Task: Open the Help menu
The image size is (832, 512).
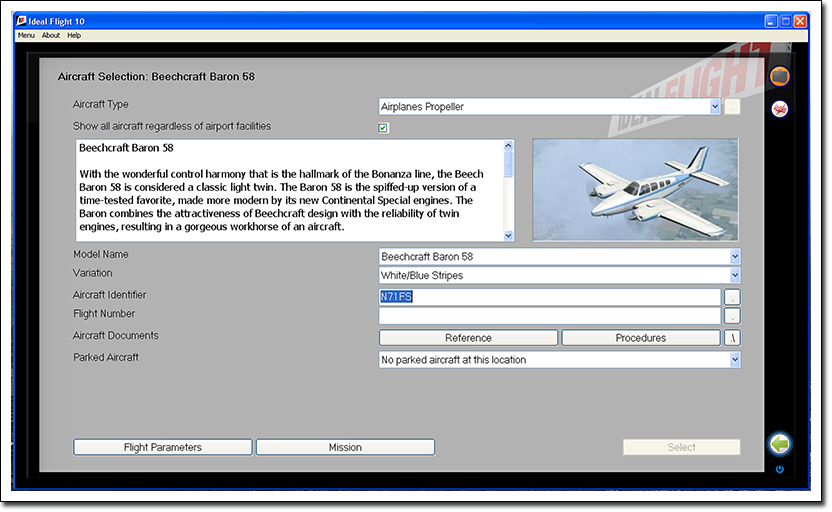Action: [x=74, y=36]
